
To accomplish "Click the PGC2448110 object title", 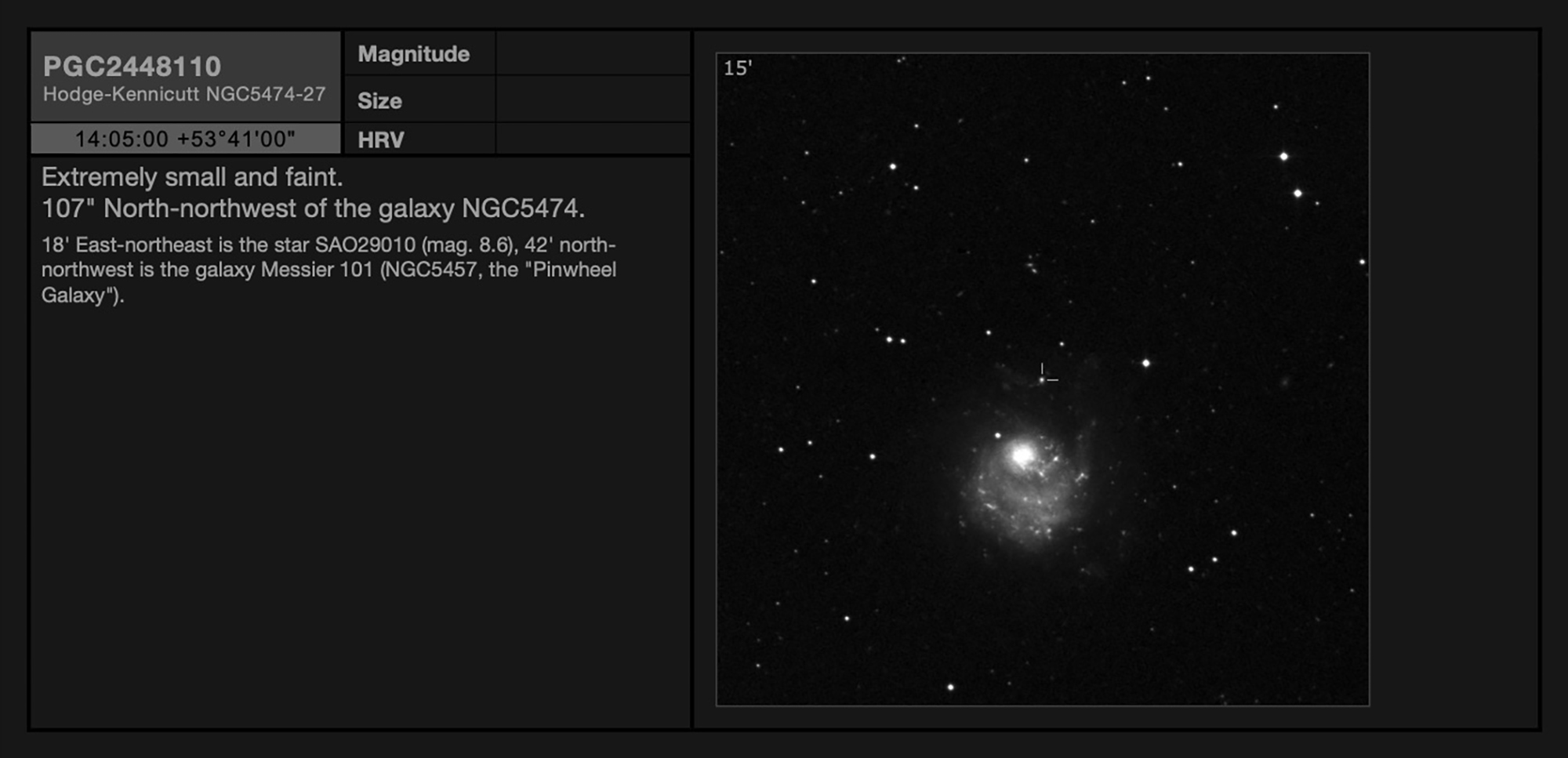I will (132, 67).
